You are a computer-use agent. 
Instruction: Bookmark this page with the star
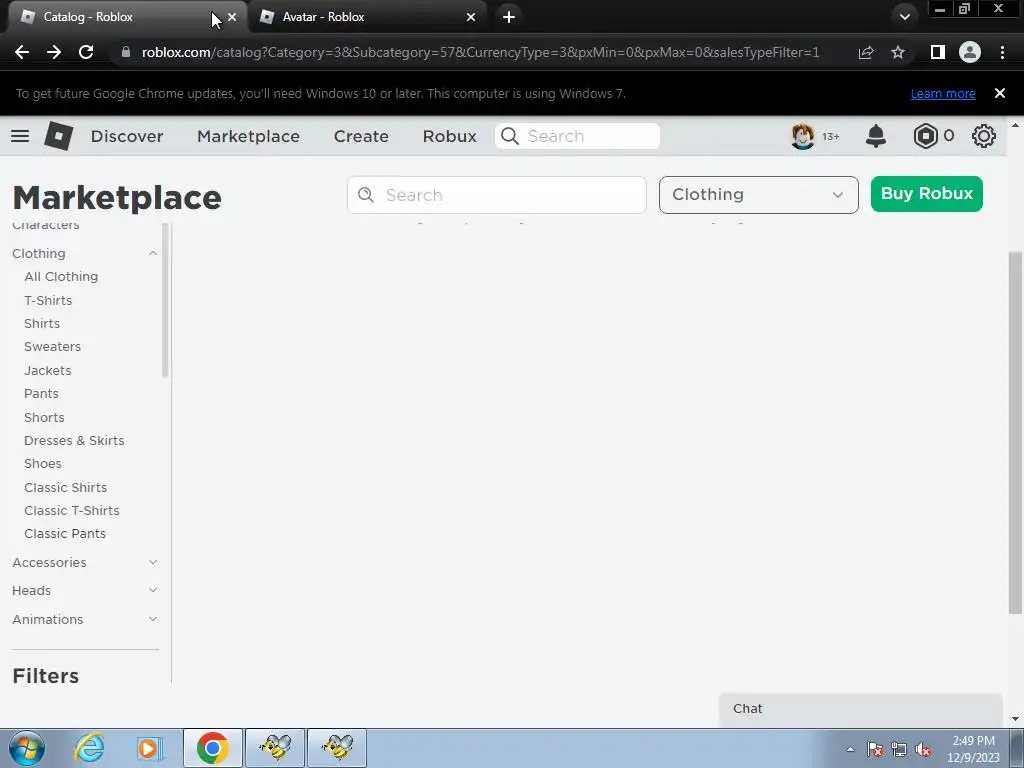pos(898,52)
